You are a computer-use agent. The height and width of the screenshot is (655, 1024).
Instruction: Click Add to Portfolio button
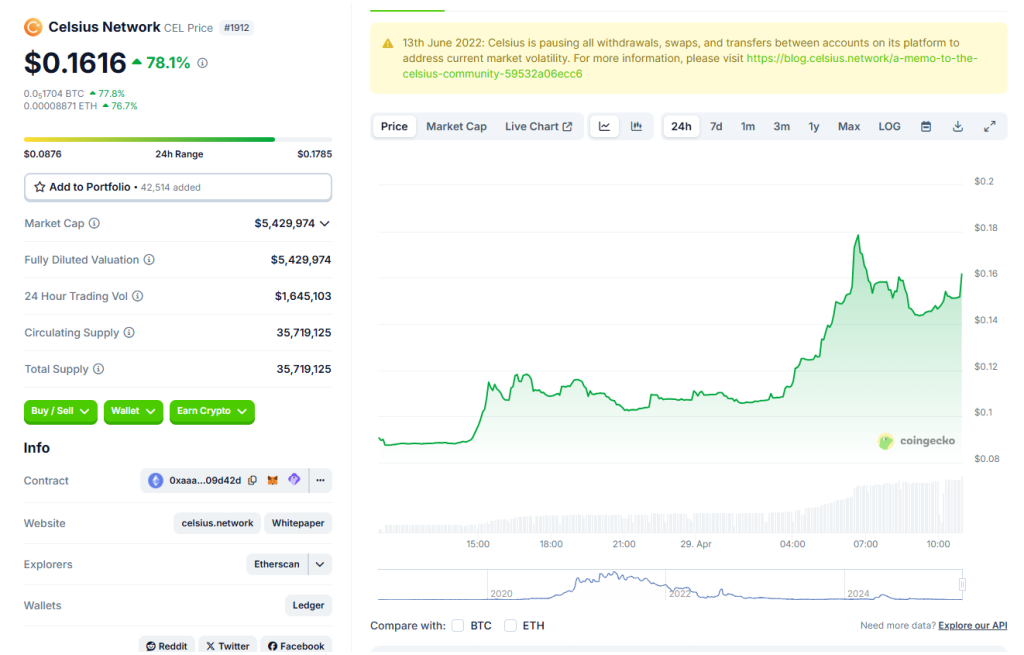point(178,187)
